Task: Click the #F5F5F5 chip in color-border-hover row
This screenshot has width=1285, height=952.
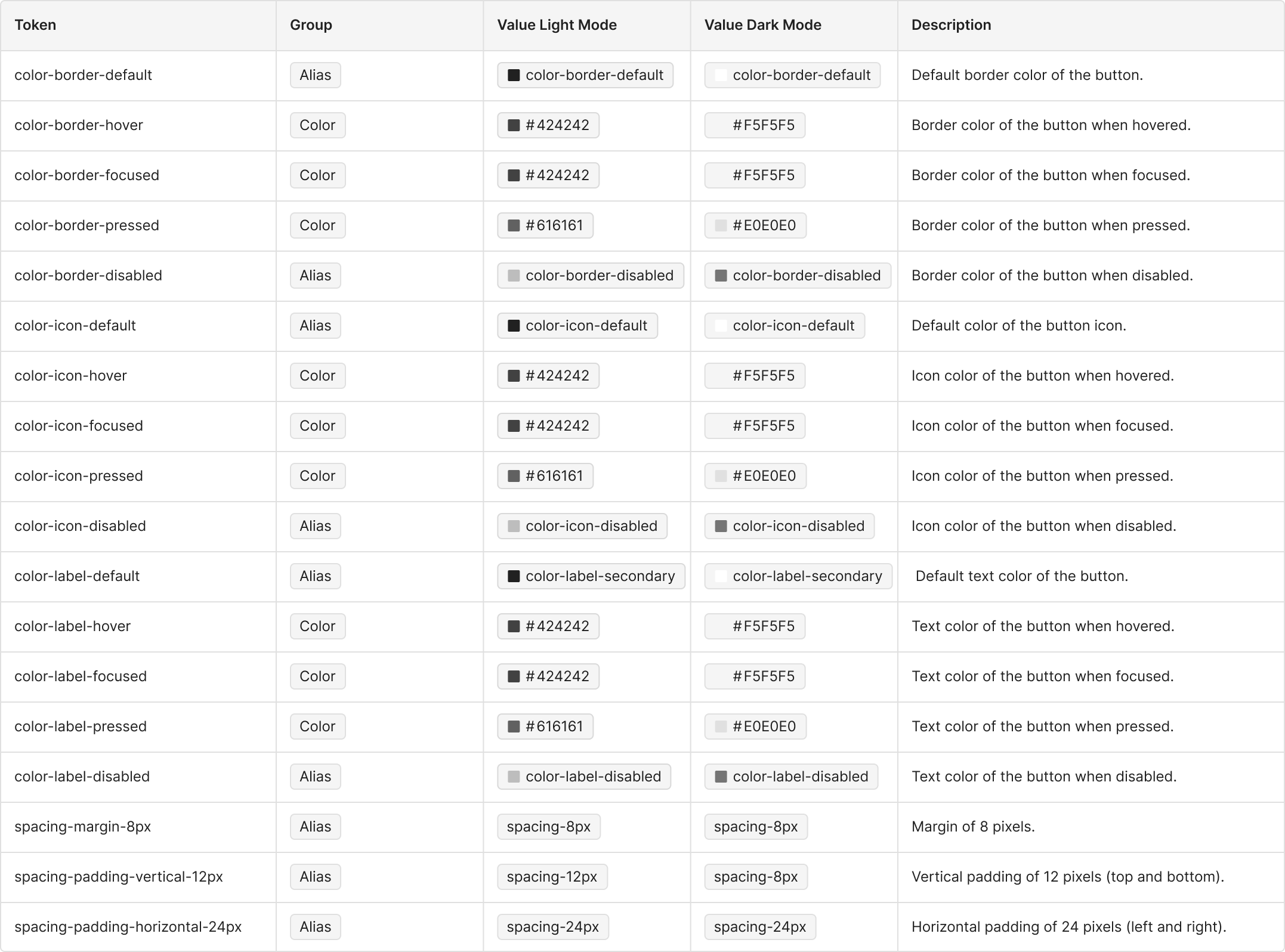Action: tap(755, 125)
